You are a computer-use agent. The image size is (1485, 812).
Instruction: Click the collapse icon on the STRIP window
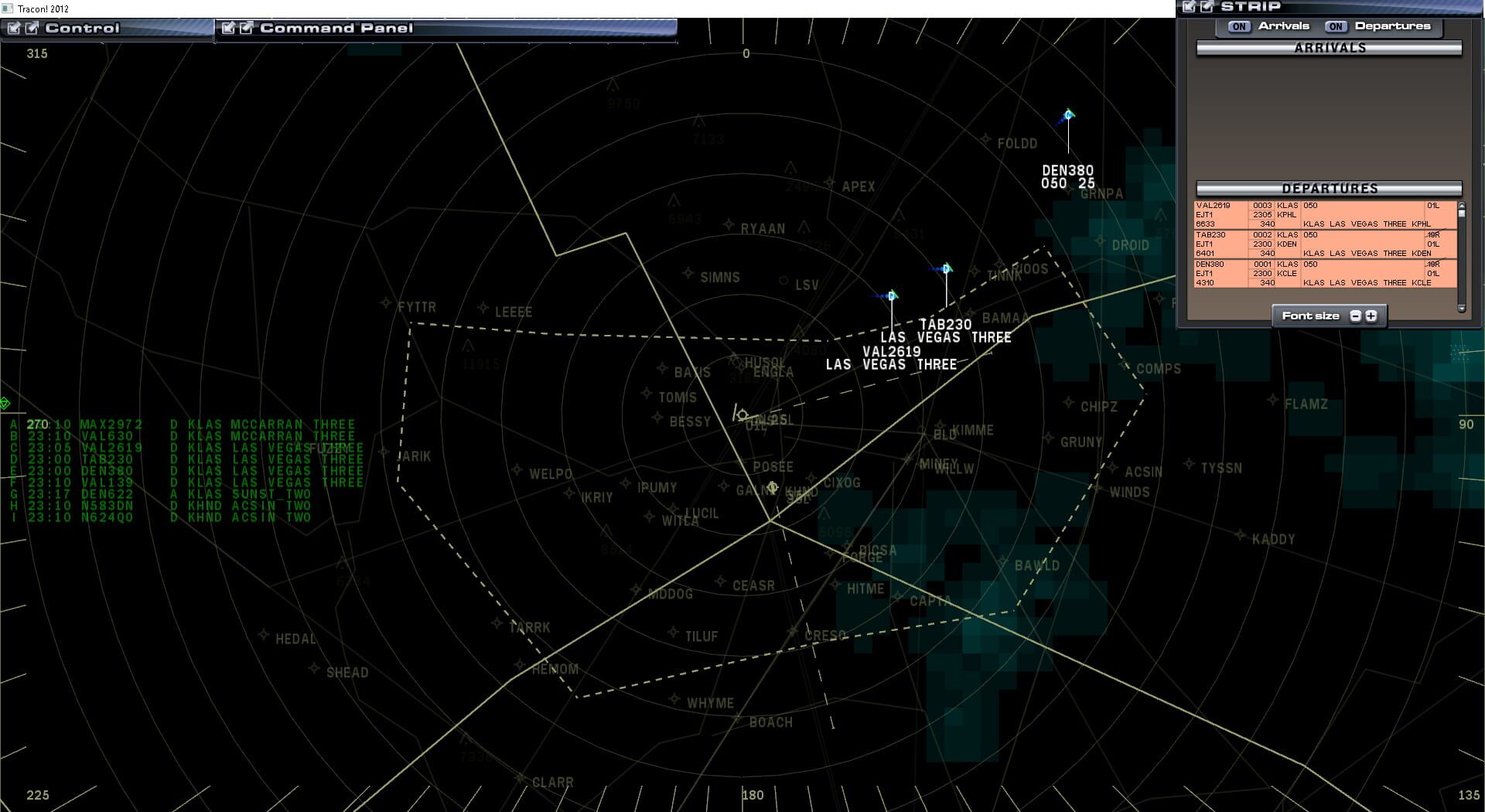pos(1189,6)
